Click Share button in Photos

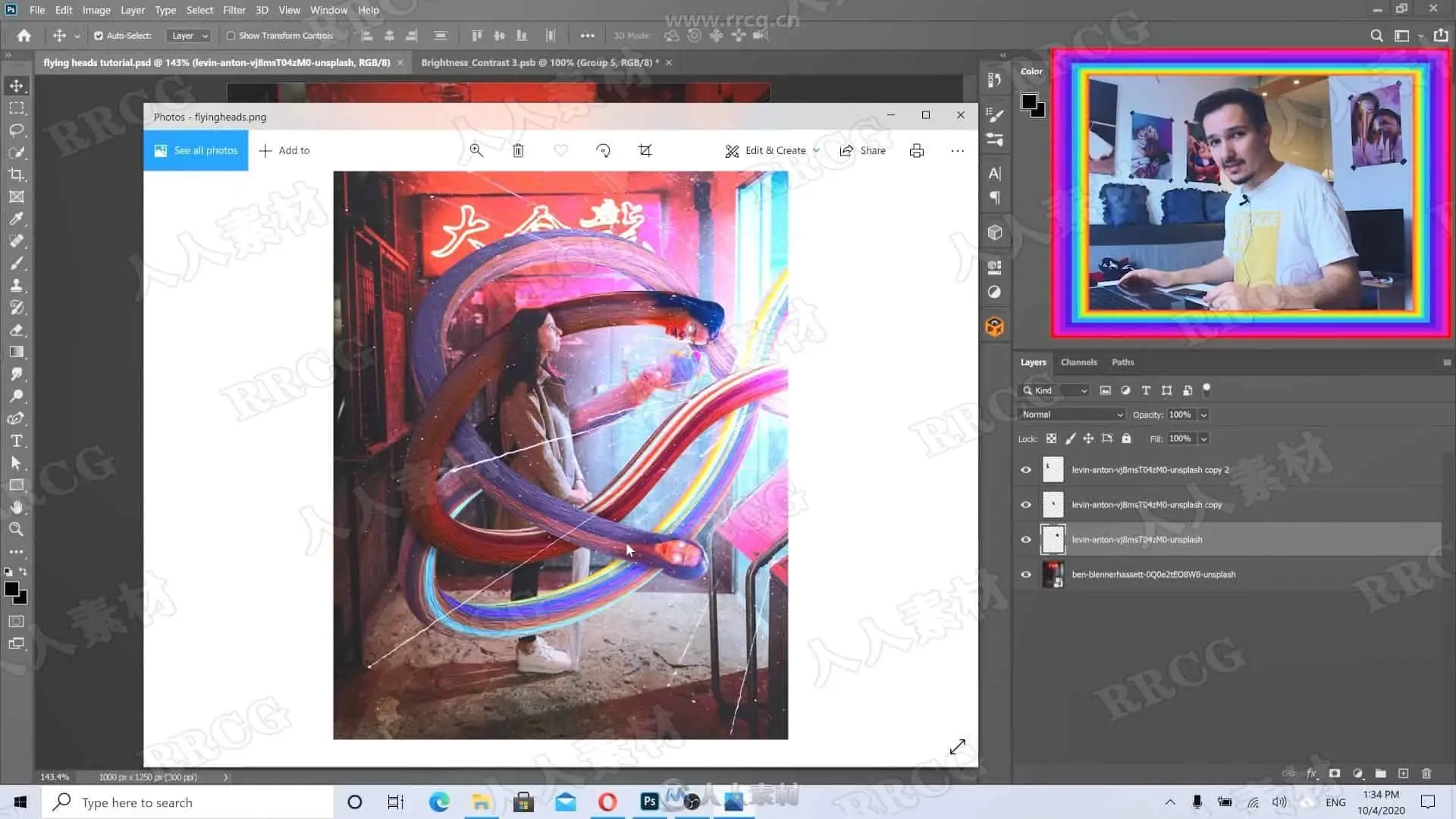pos(863,150)
